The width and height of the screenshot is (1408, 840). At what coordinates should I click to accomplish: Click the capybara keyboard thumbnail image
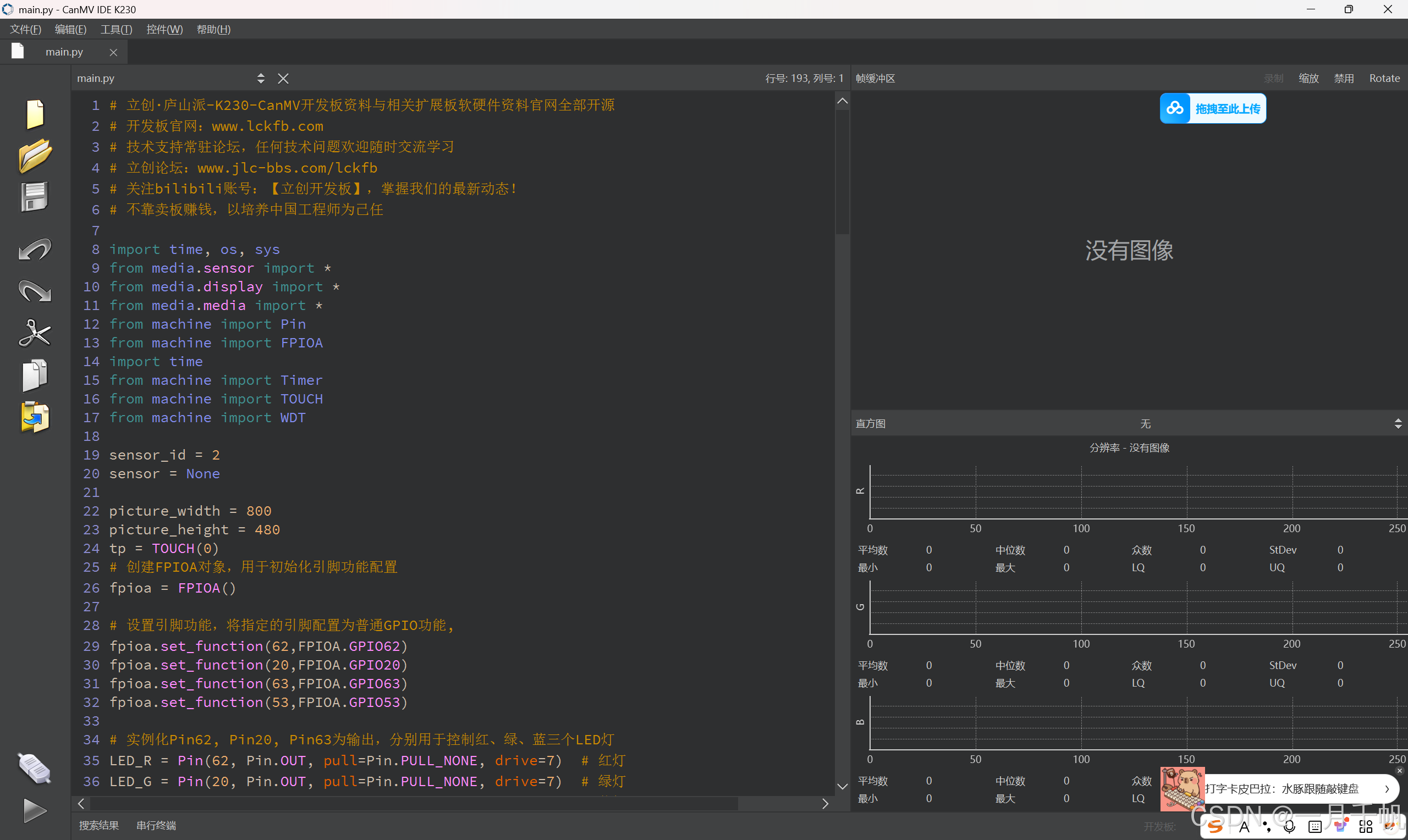[1181, 788]
